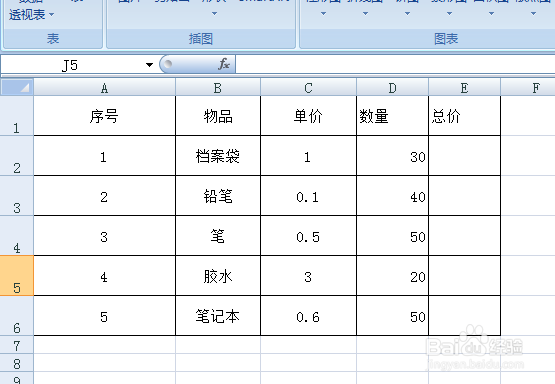Select row 1 by its header
The height and width of the screenshot is (384, 555).
(17, 116)
